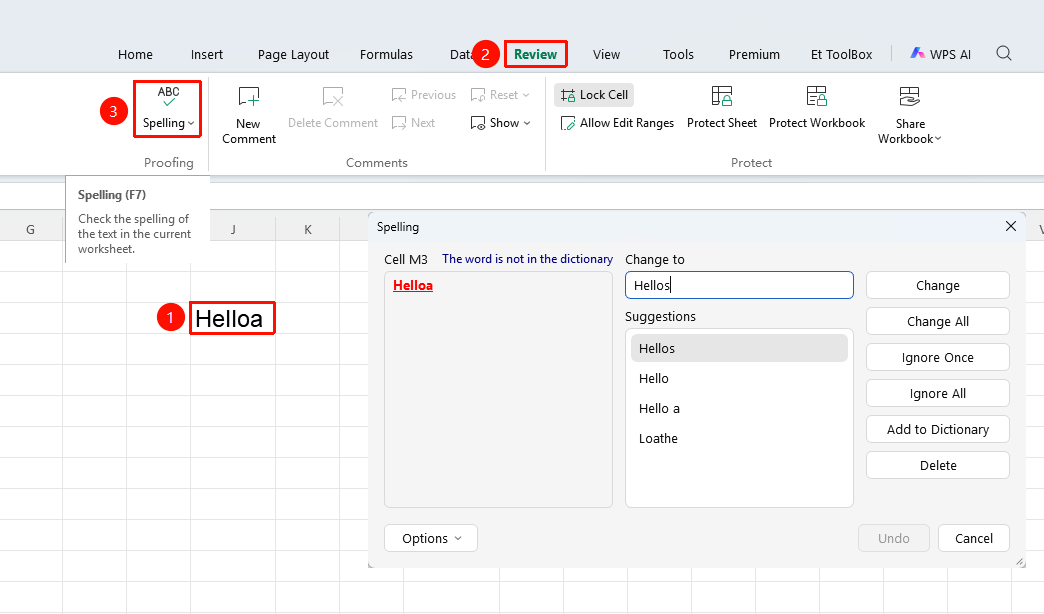Click the Show comments icon
The width and height of the screenshot is (1044, 614).
pyautogui.click(x=477, y=123)
